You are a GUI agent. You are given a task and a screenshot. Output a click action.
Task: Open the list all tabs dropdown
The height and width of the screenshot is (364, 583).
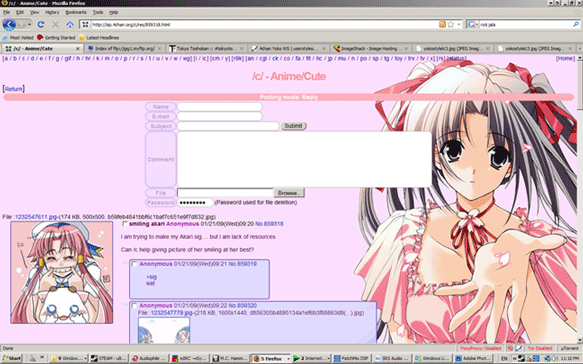(x=579, y=48)
